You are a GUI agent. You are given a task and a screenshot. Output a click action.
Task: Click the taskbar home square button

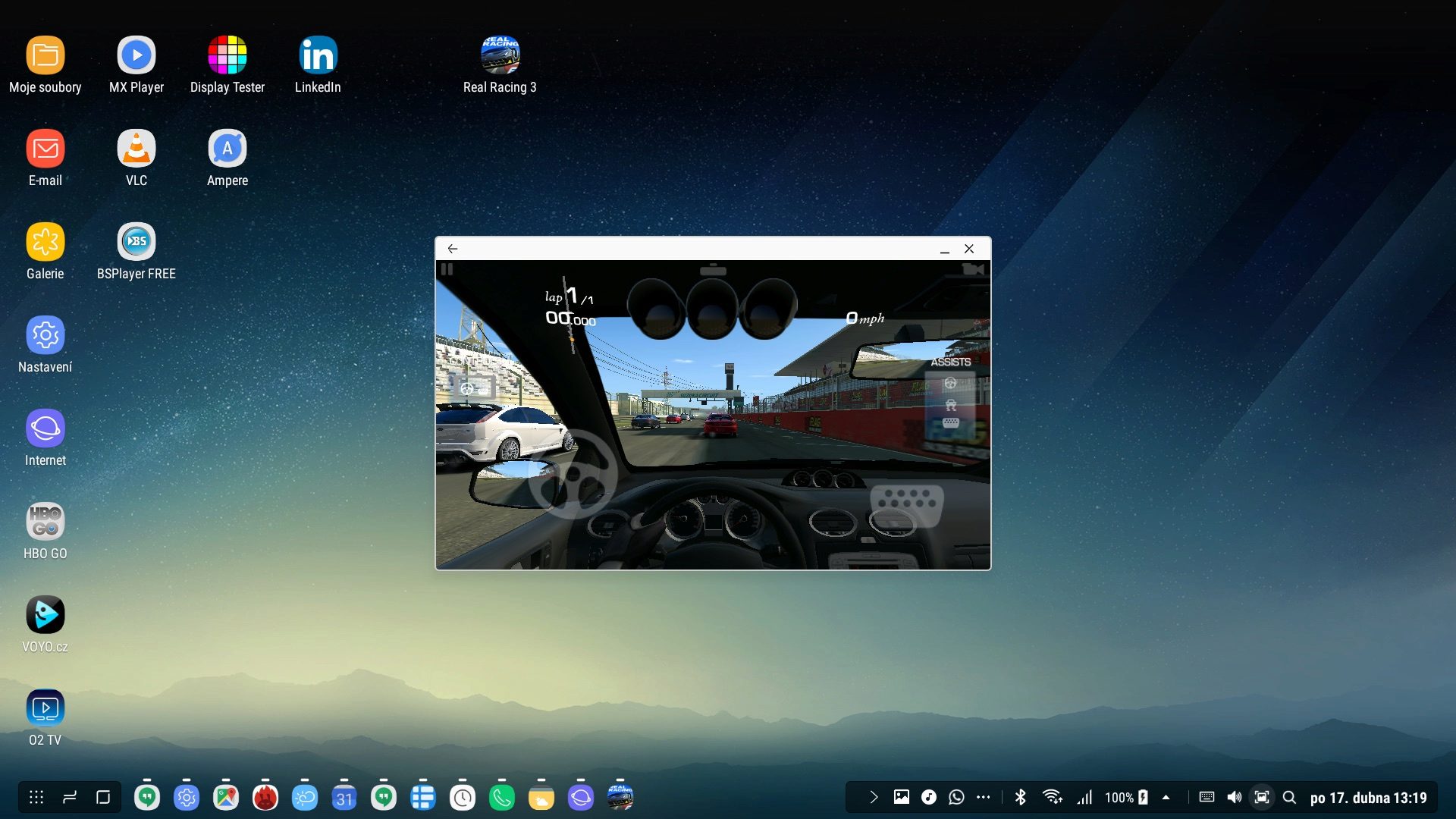click(103, 797)
